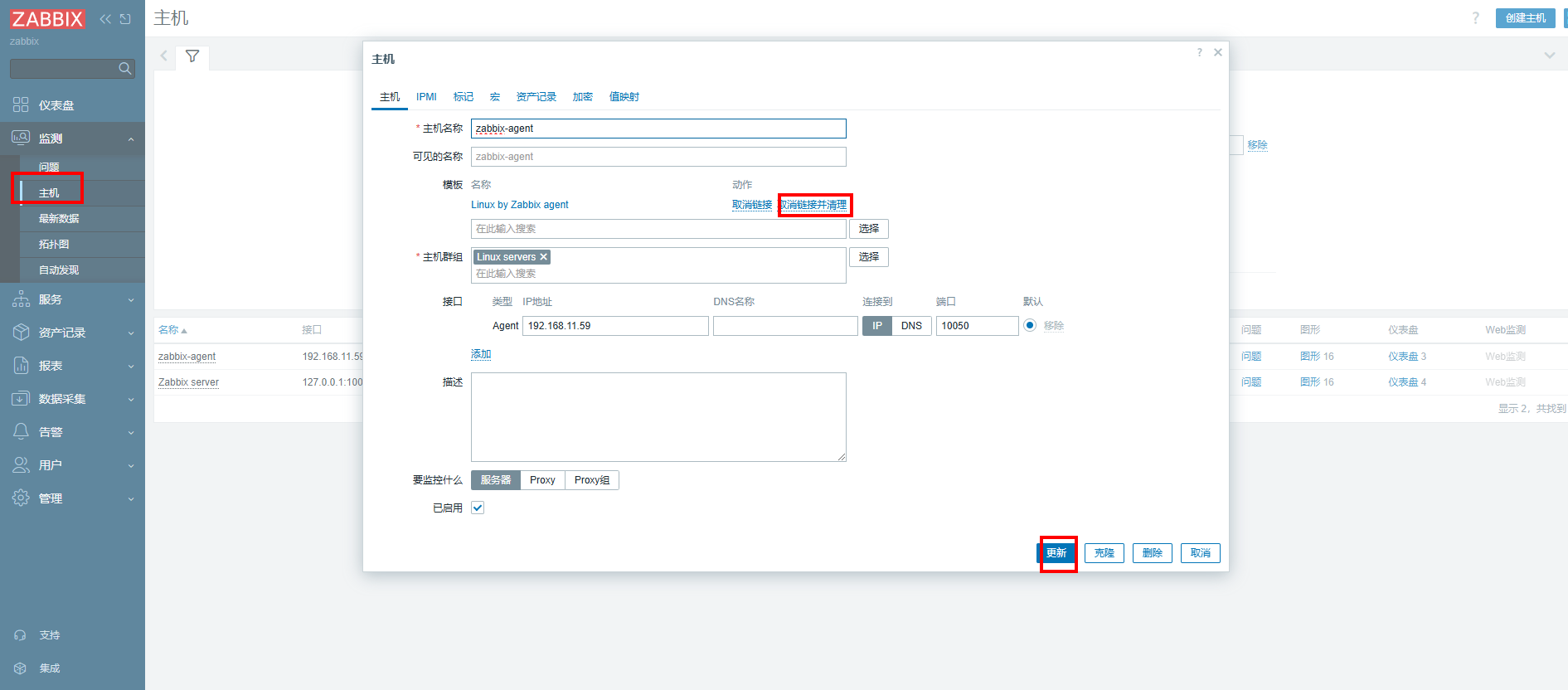Image resolution: width=1568 pixels, height=690 pixels.
Task: Collapse the 监测 menu chevron
Action: [x=131, y=139]
